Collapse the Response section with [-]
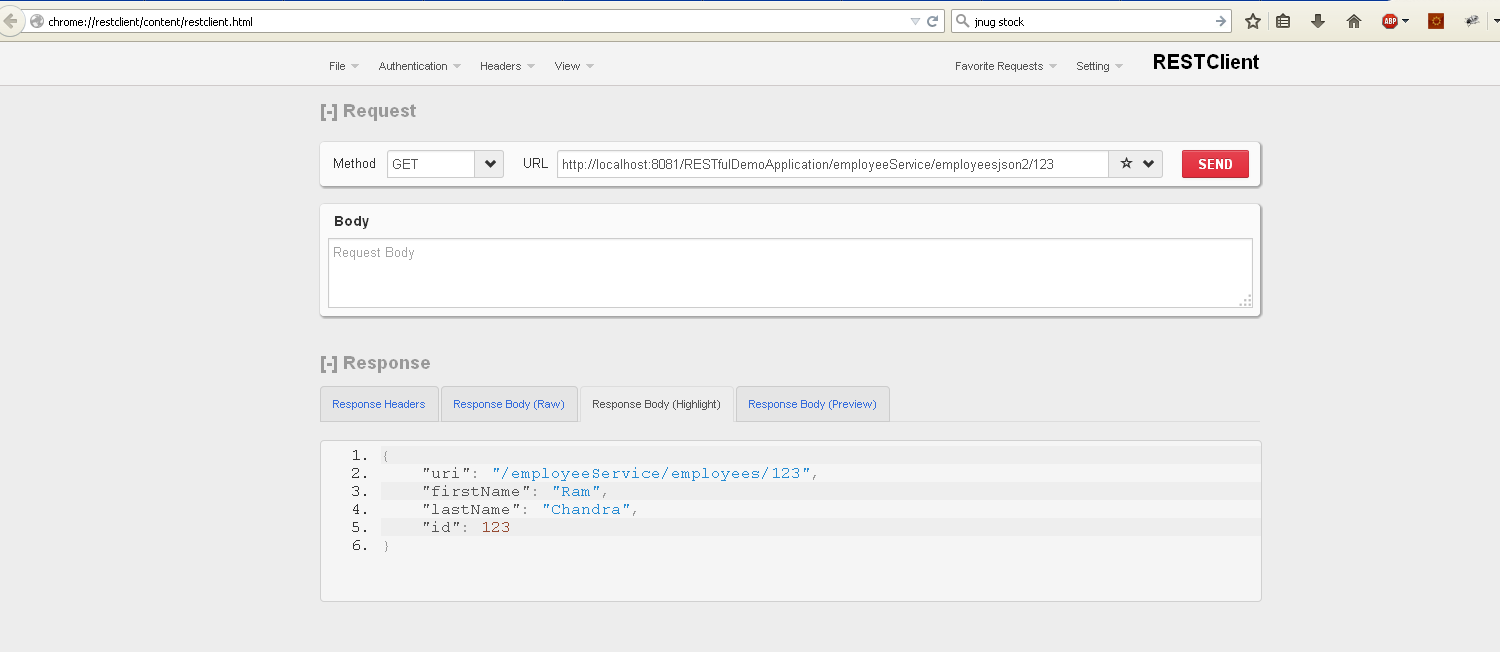 (x=329, y=363)
